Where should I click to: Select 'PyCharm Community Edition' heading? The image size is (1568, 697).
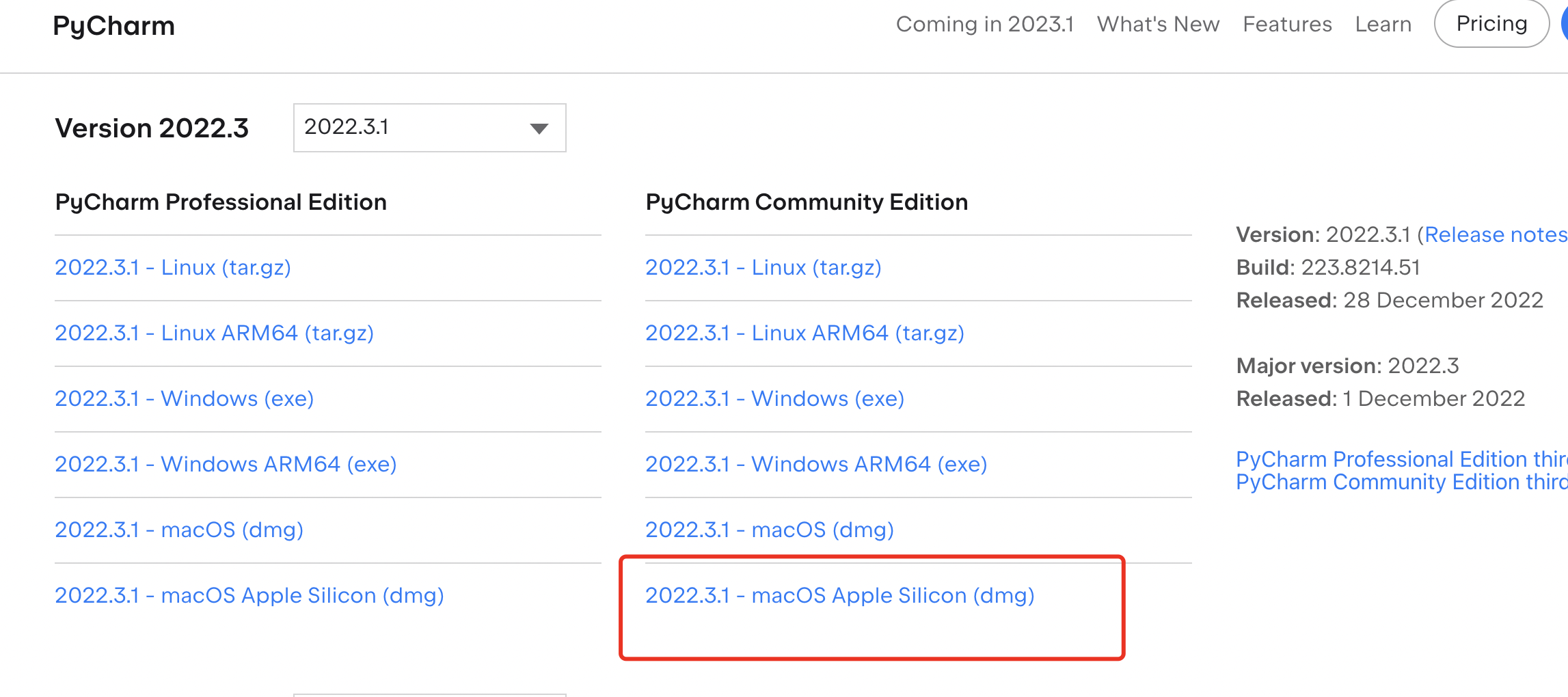click(807, 202)
